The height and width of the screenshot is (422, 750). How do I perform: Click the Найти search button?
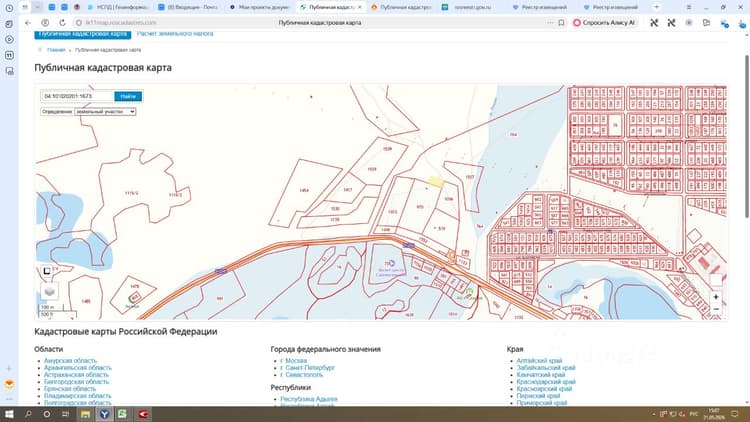(x=128, y=96)
